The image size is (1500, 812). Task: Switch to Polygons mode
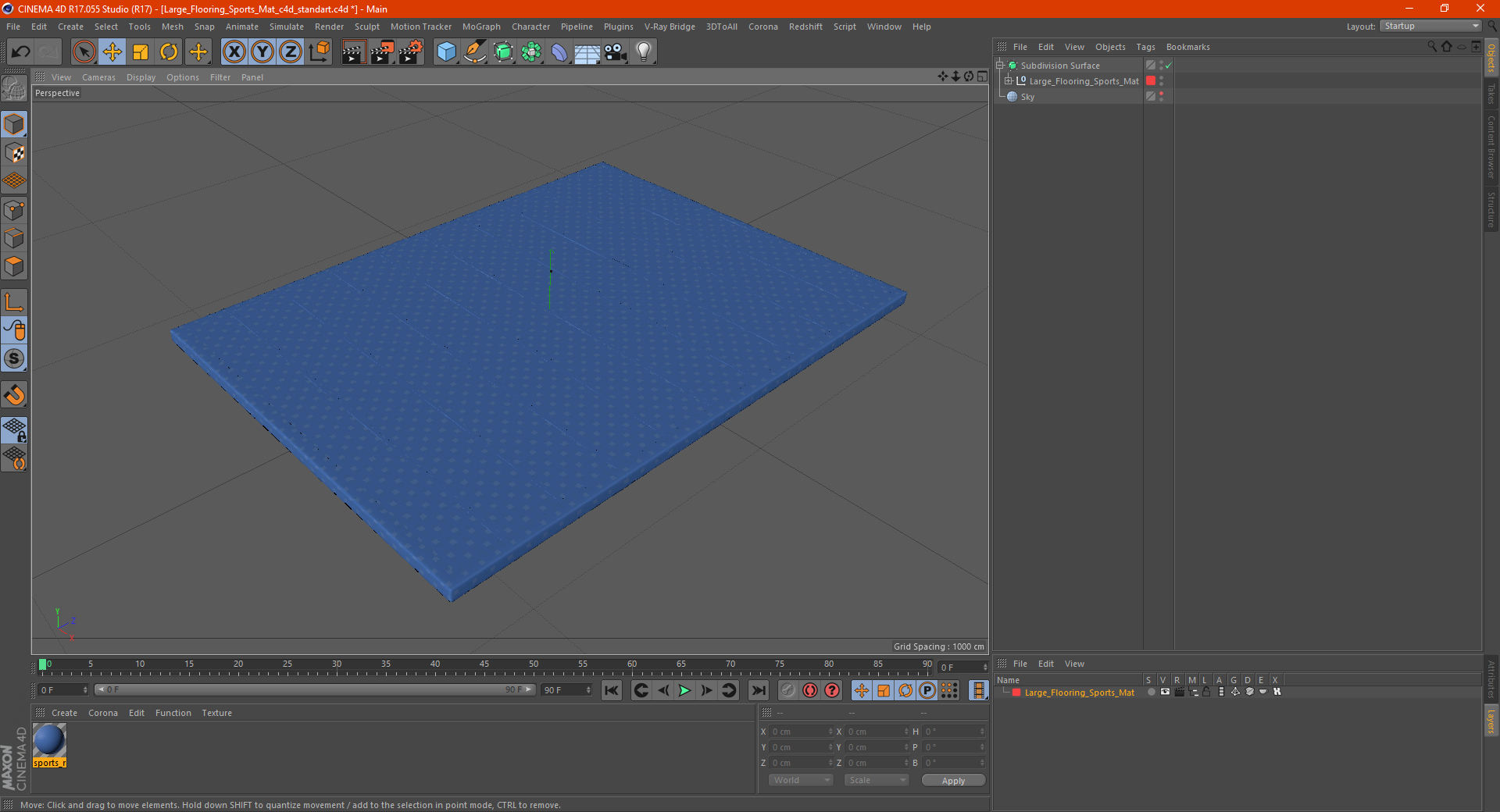tap(14, 266)
